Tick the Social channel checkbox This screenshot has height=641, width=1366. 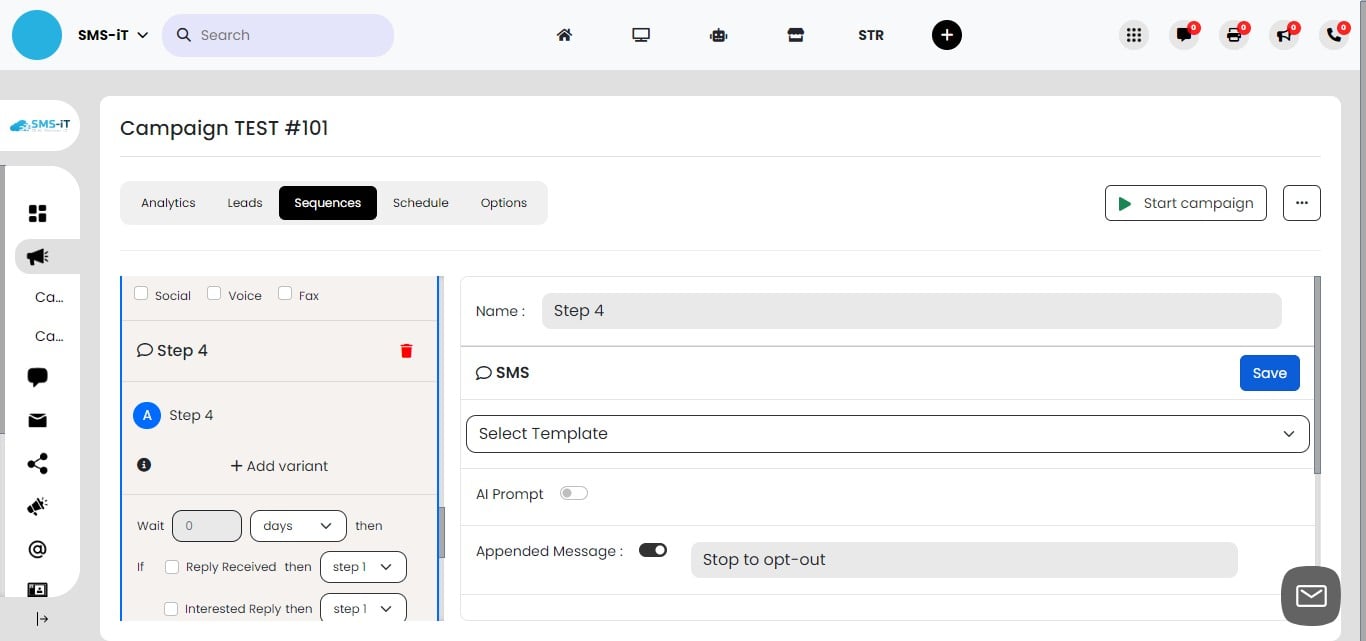[141, 292]
